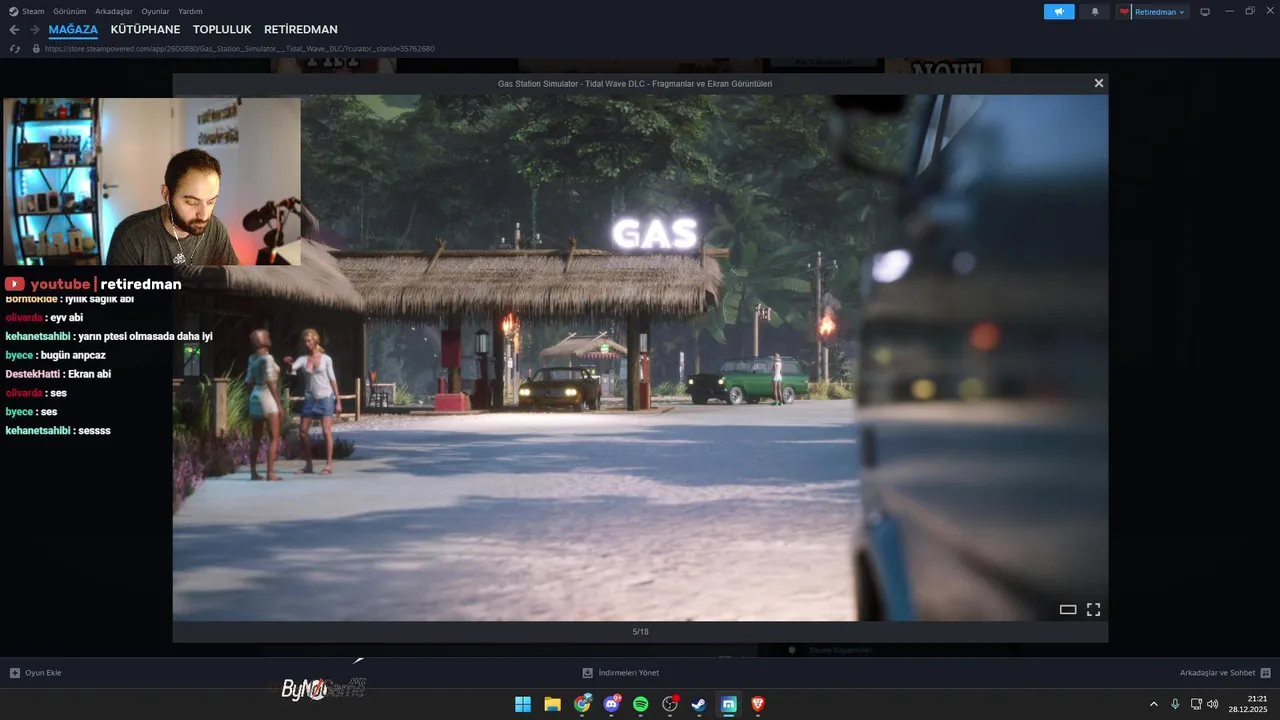Reload the Steam store page
The image size is (1280, 720).
[x=15, y=48]
